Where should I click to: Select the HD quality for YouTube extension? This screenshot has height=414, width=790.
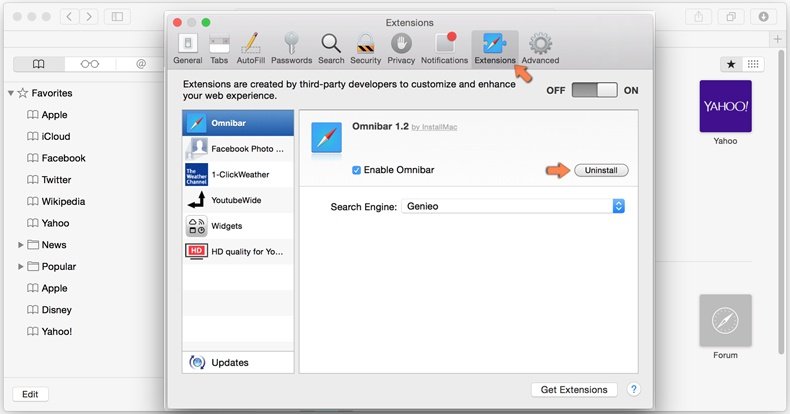[x=238, y=251]
